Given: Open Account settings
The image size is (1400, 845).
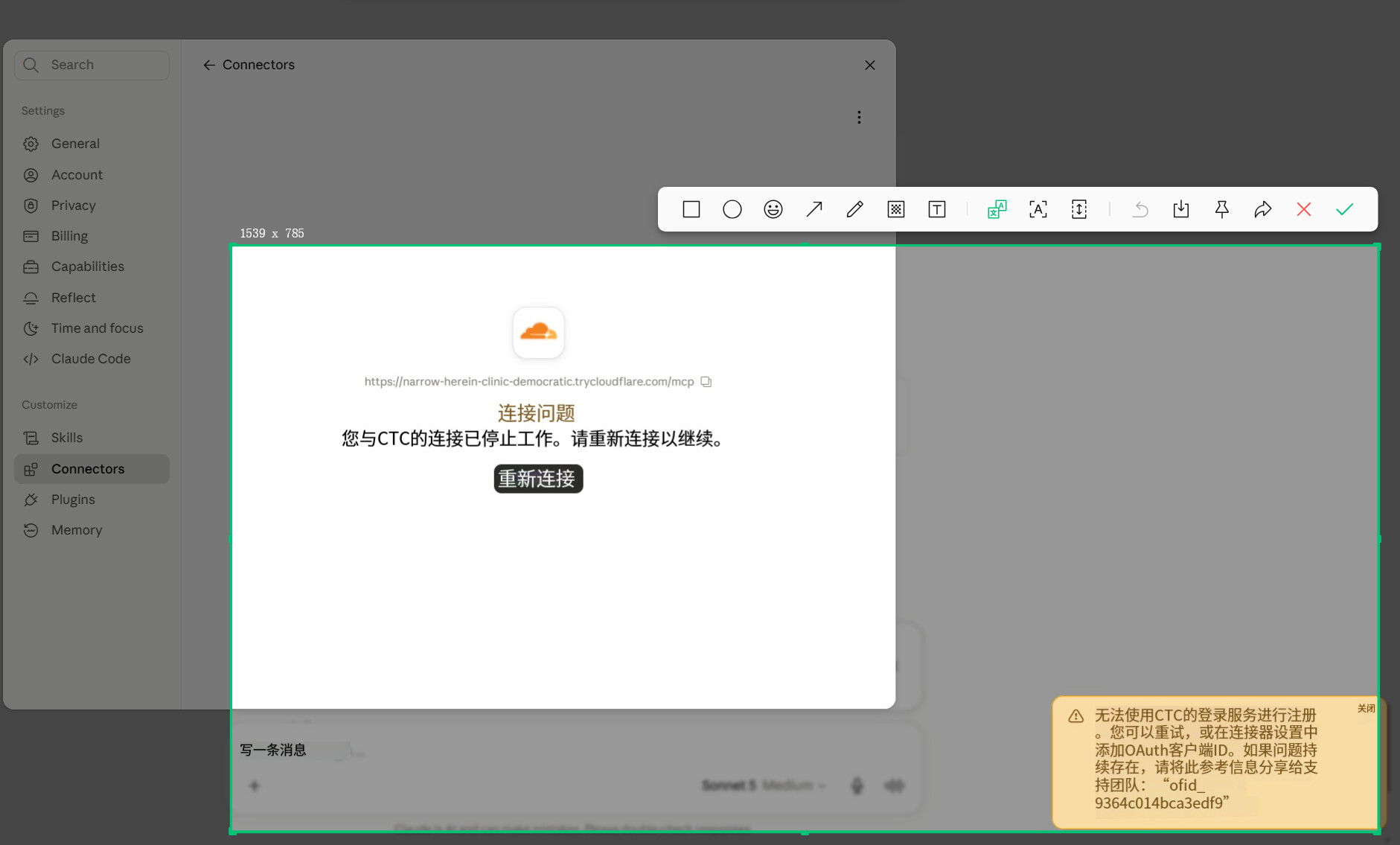Looking at the screenshot, I should [x=92, y=175].
